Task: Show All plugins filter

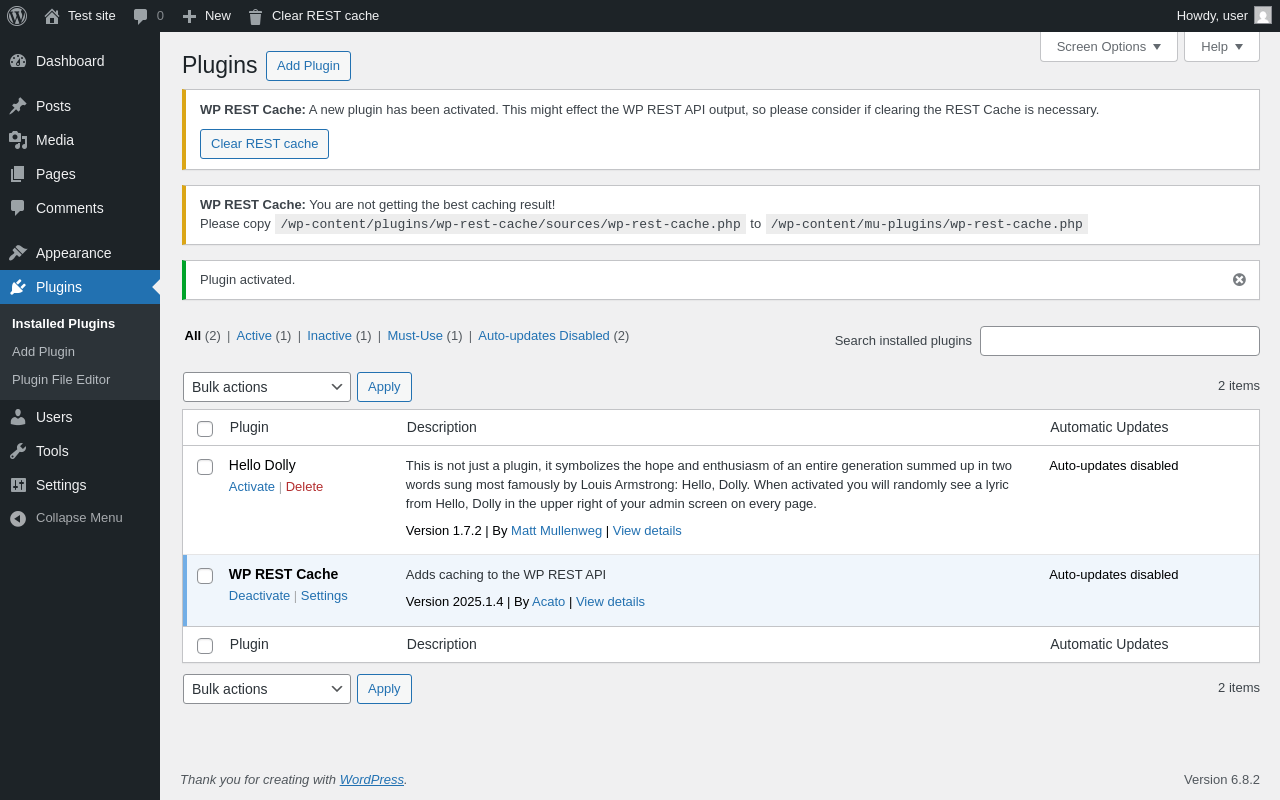Action: pyautogui.click(x=193, y=336)
